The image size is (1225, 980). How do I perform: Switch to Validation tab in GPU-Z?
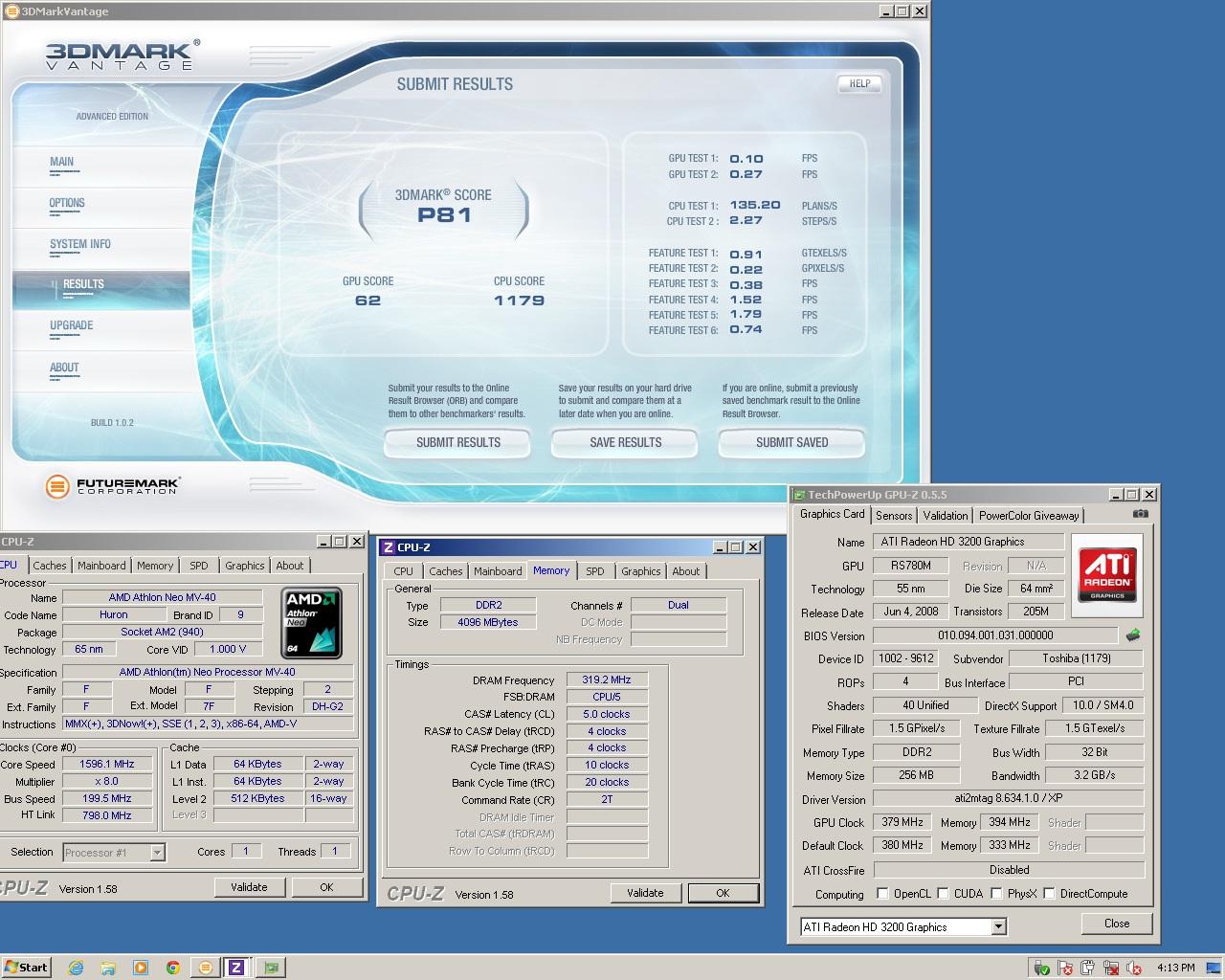946,515
